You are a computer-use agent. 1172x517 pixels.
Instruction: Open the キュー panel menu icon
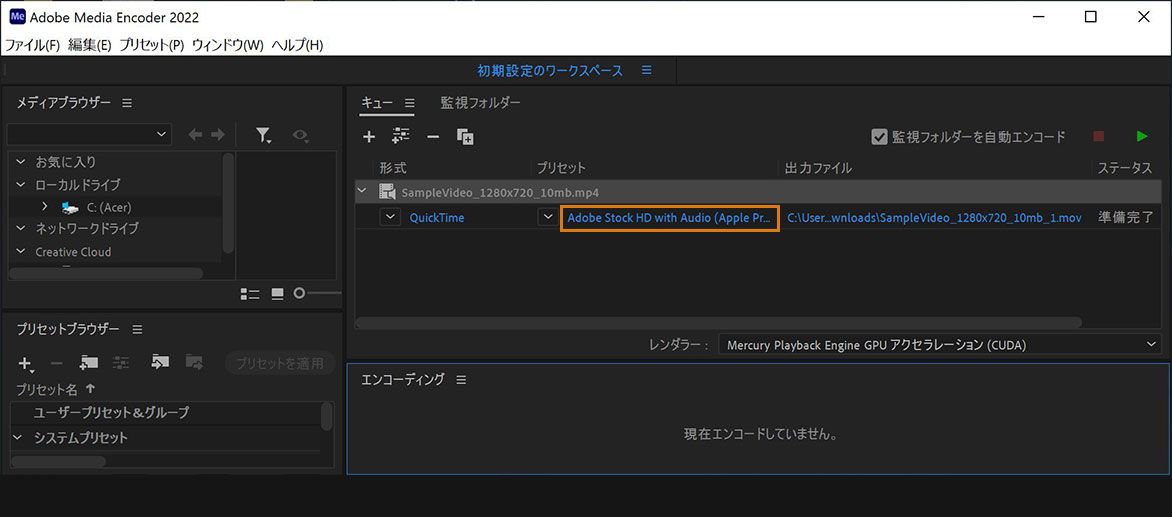(x=410, y=103)
